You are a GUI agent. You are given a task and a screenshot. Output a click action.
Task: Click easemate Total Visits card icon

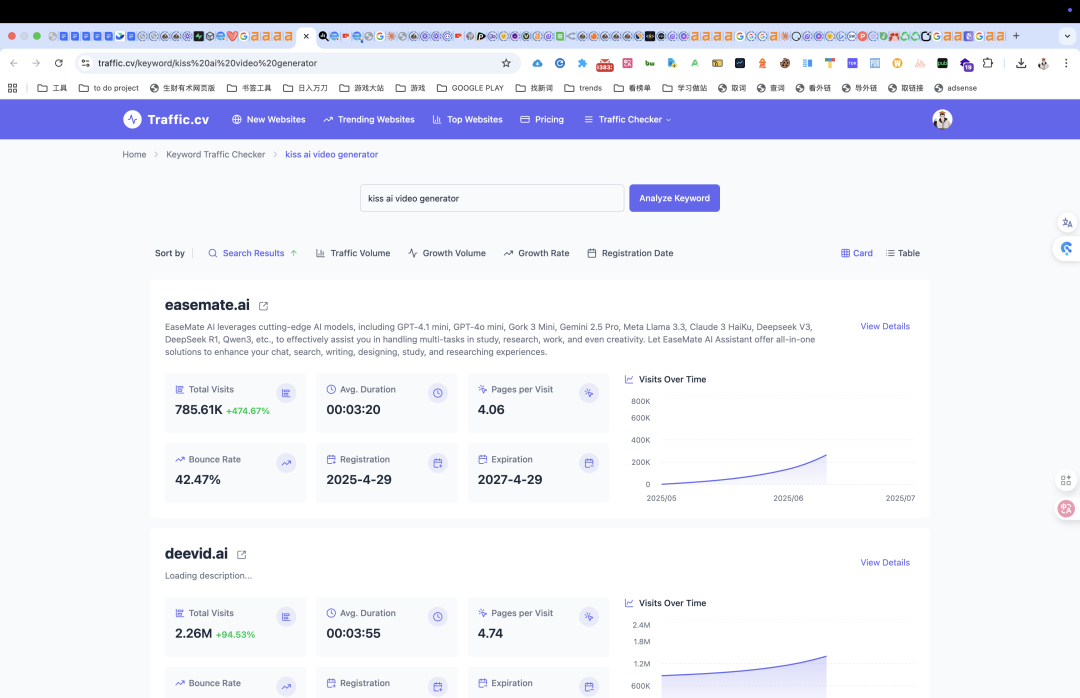[x=286, y=393]
